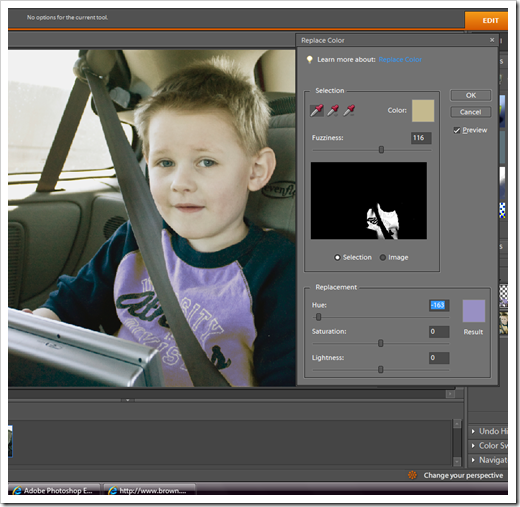
Task: Select the subtract-from-sample eyedropper tool
Action: coord(349,110)
